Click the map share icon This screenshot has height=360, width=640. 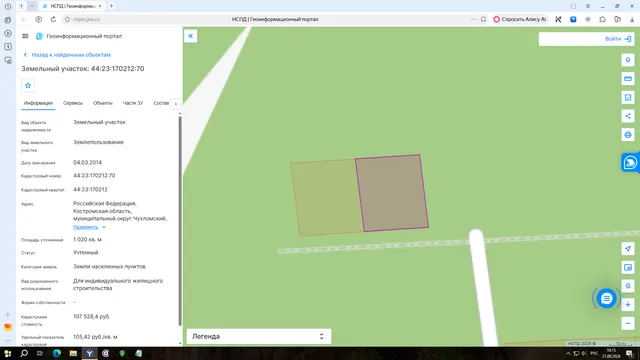pos(628,116)
